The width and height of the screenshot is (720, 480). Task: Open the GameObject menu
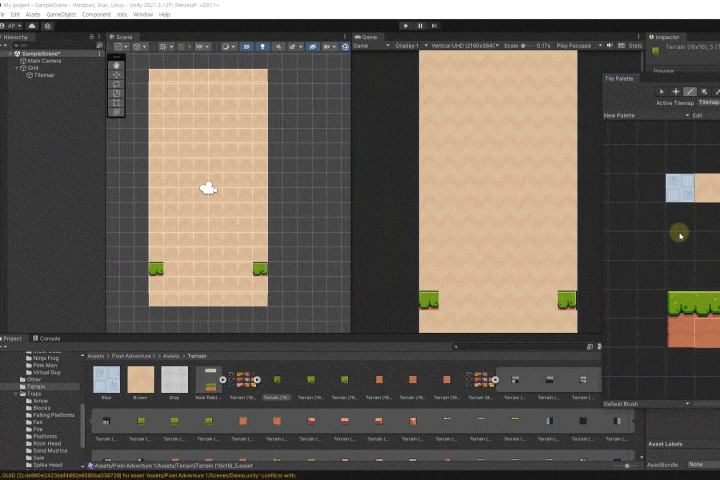(61, 15)
